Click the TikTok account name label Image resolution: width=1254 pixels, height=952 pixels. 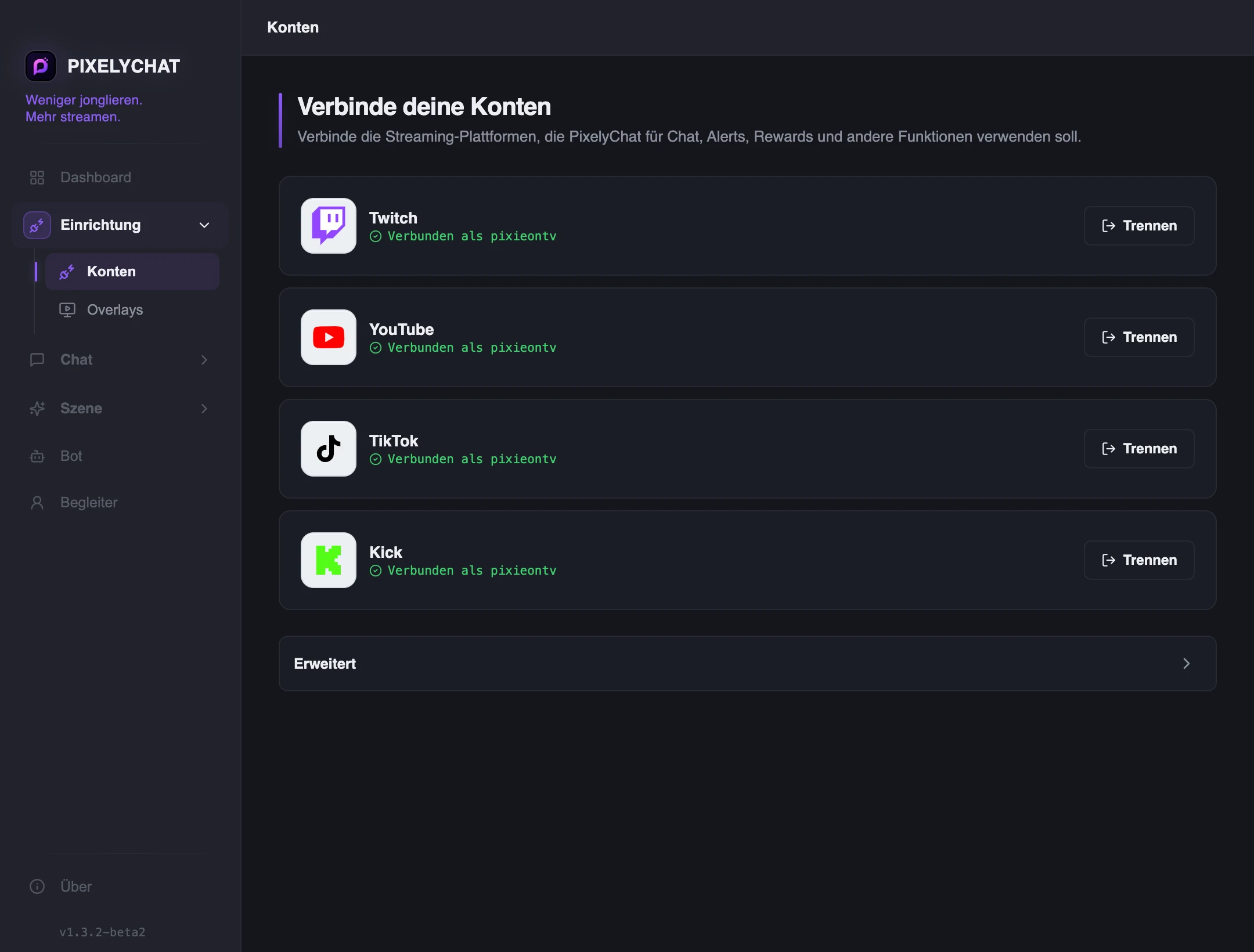394,441
